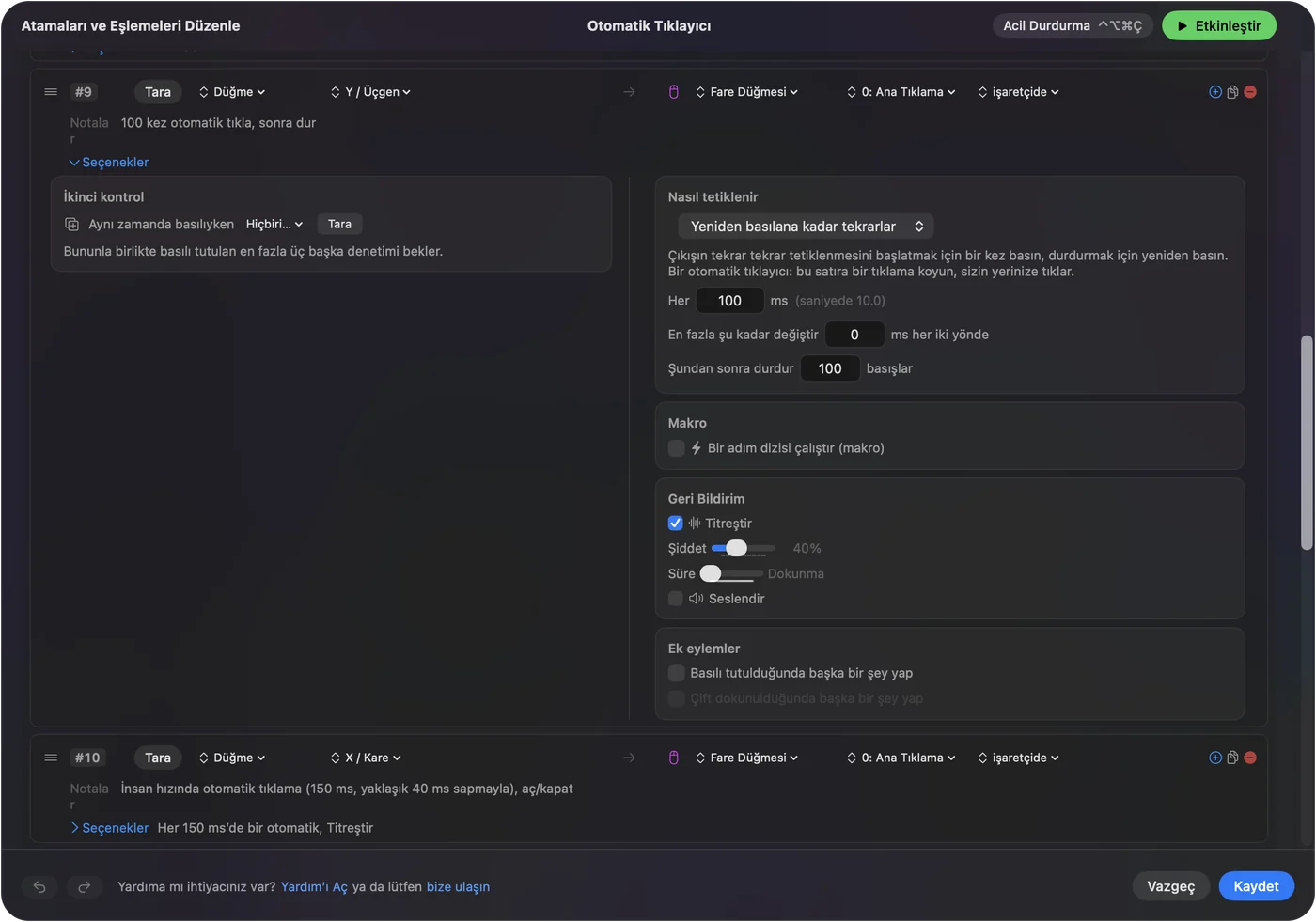Screen dimensions: 1316x922
Task: Click the mouse icon in row #9
Action: click(674, 92)
